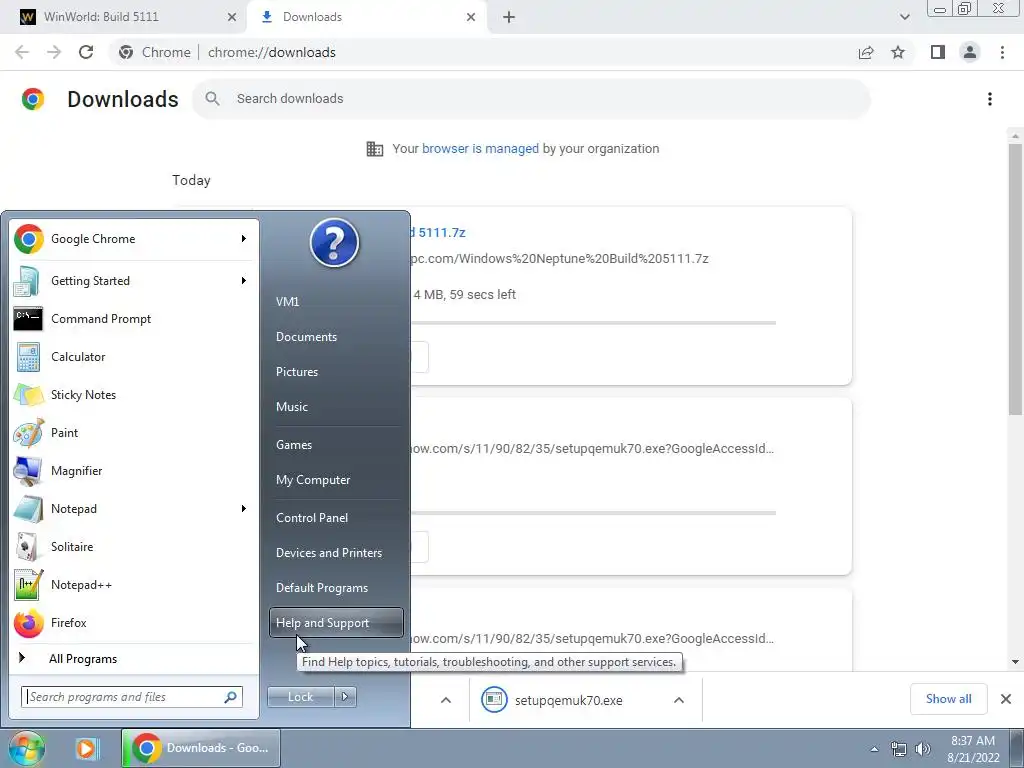This screenshot has height=768, width=1024.
Task: Open Windows Media Player taskbar icon
Action: click(86, 748)
